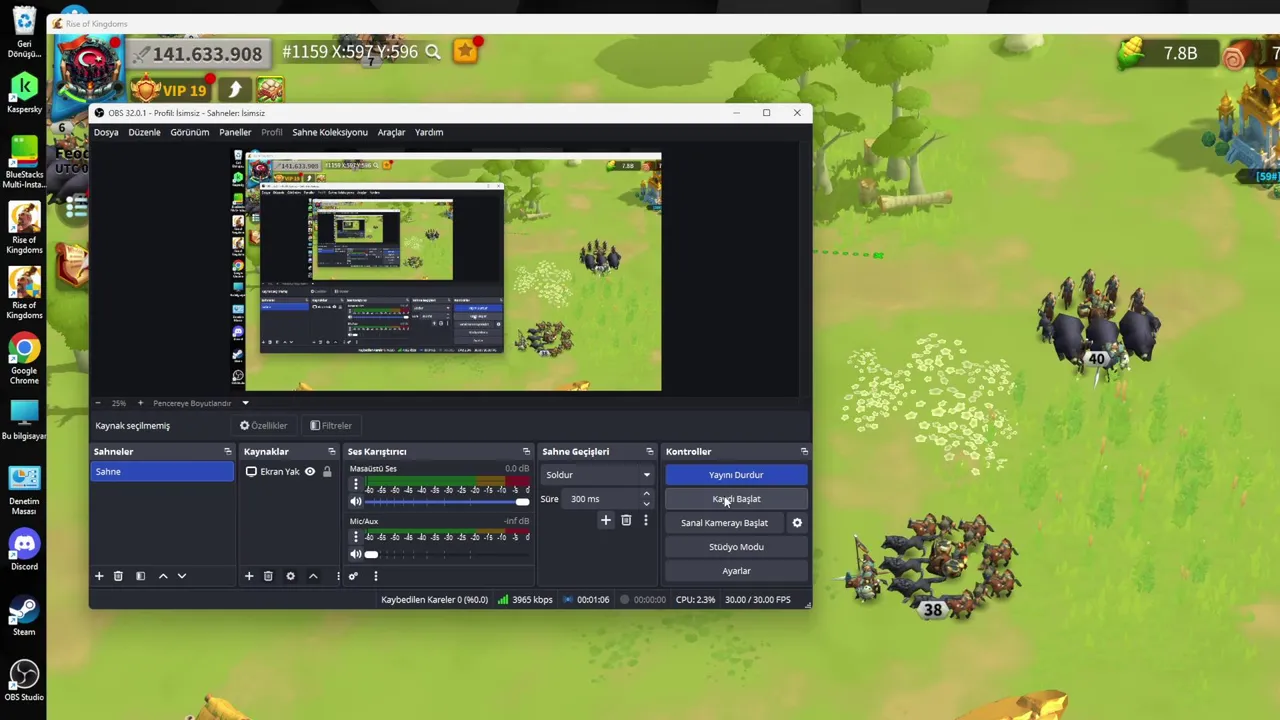The width and height of the screenshot is (1280, 720).
Task: Click Yayını Durdur to stop streaming
Action: [x=736, y=475]
